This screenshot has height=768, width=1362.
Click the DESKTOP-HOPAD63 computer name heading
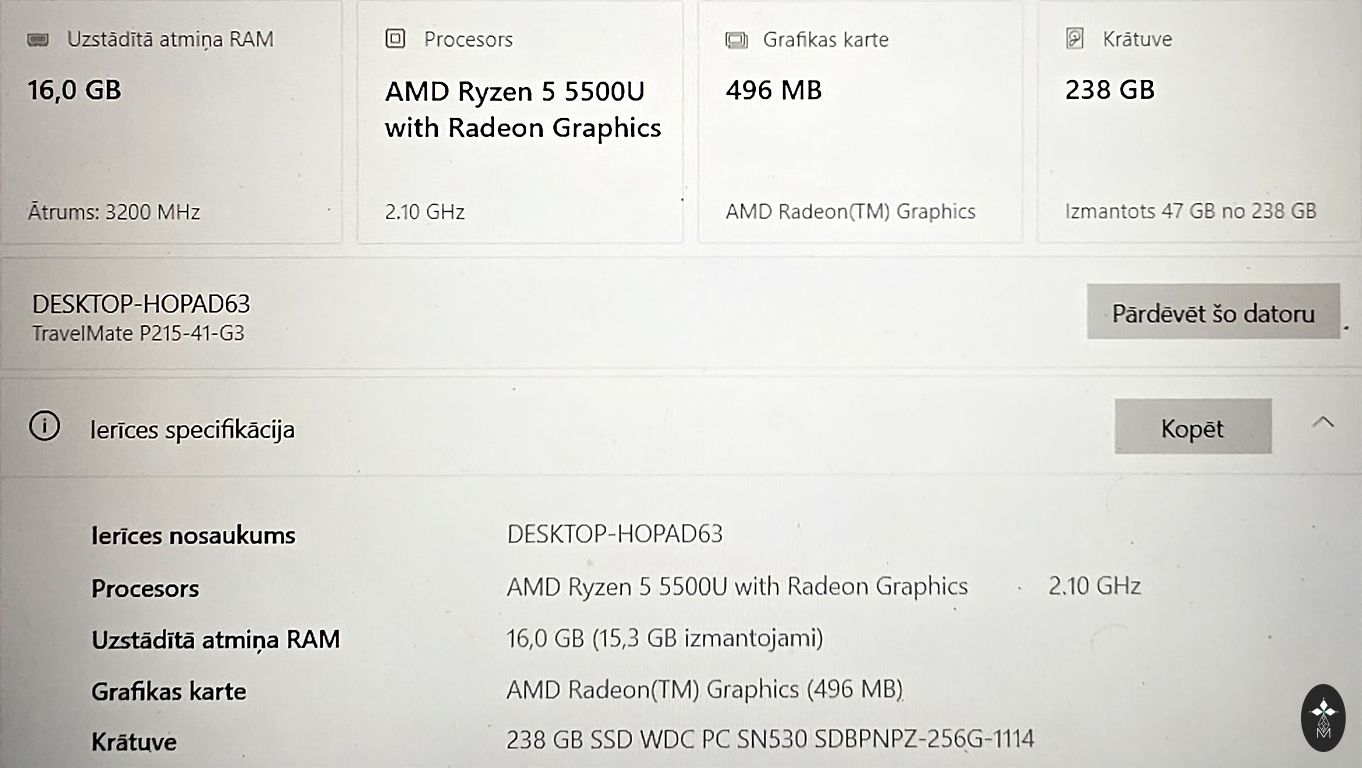(141, 304)
